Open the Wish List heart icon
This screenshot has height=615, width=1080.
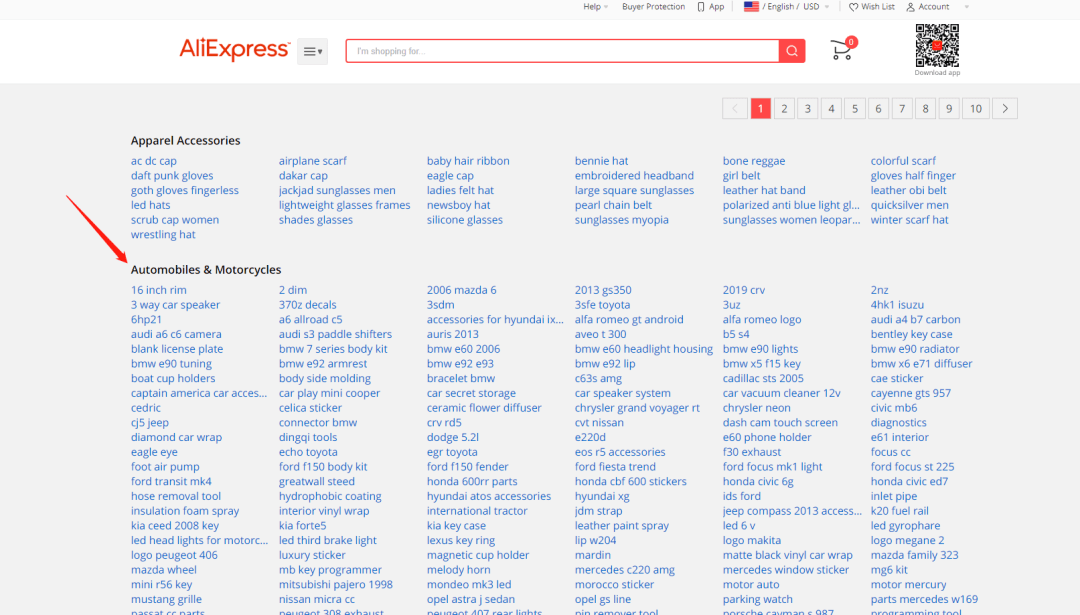854,7
